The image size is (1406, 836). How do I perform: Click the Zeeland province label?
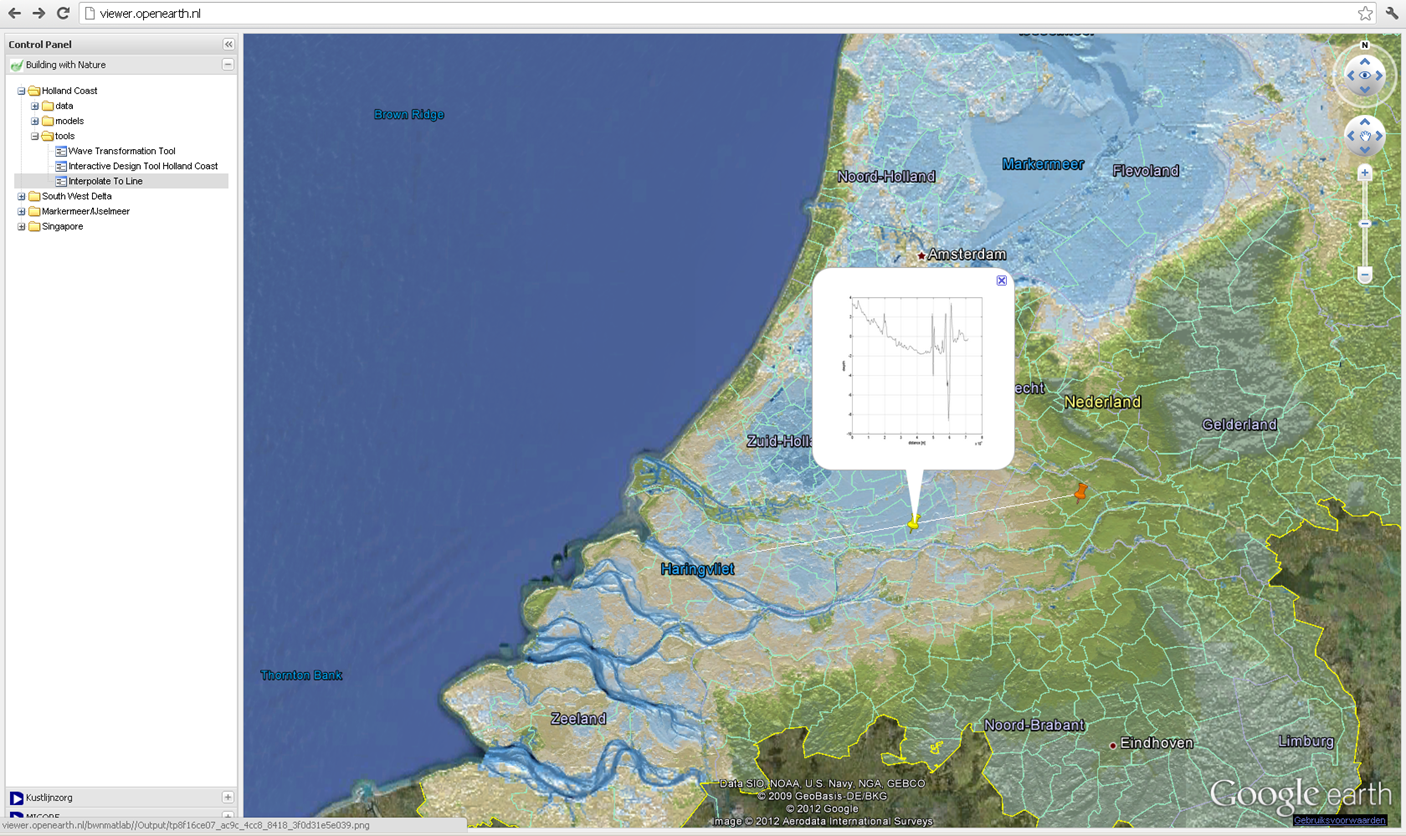[578, 718]
